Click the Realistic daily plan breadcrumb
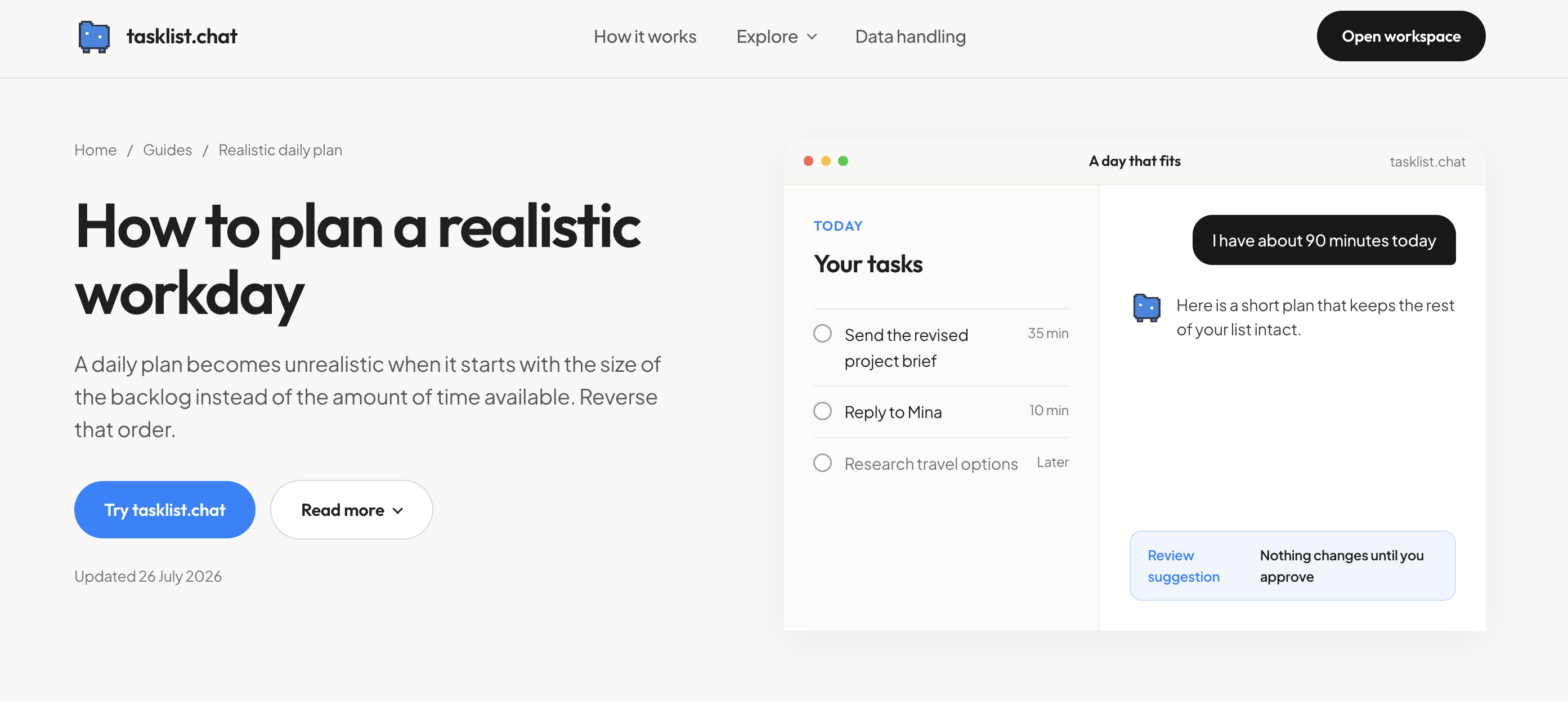Screen dimensions: 1568x701 (x=280, y=150)
